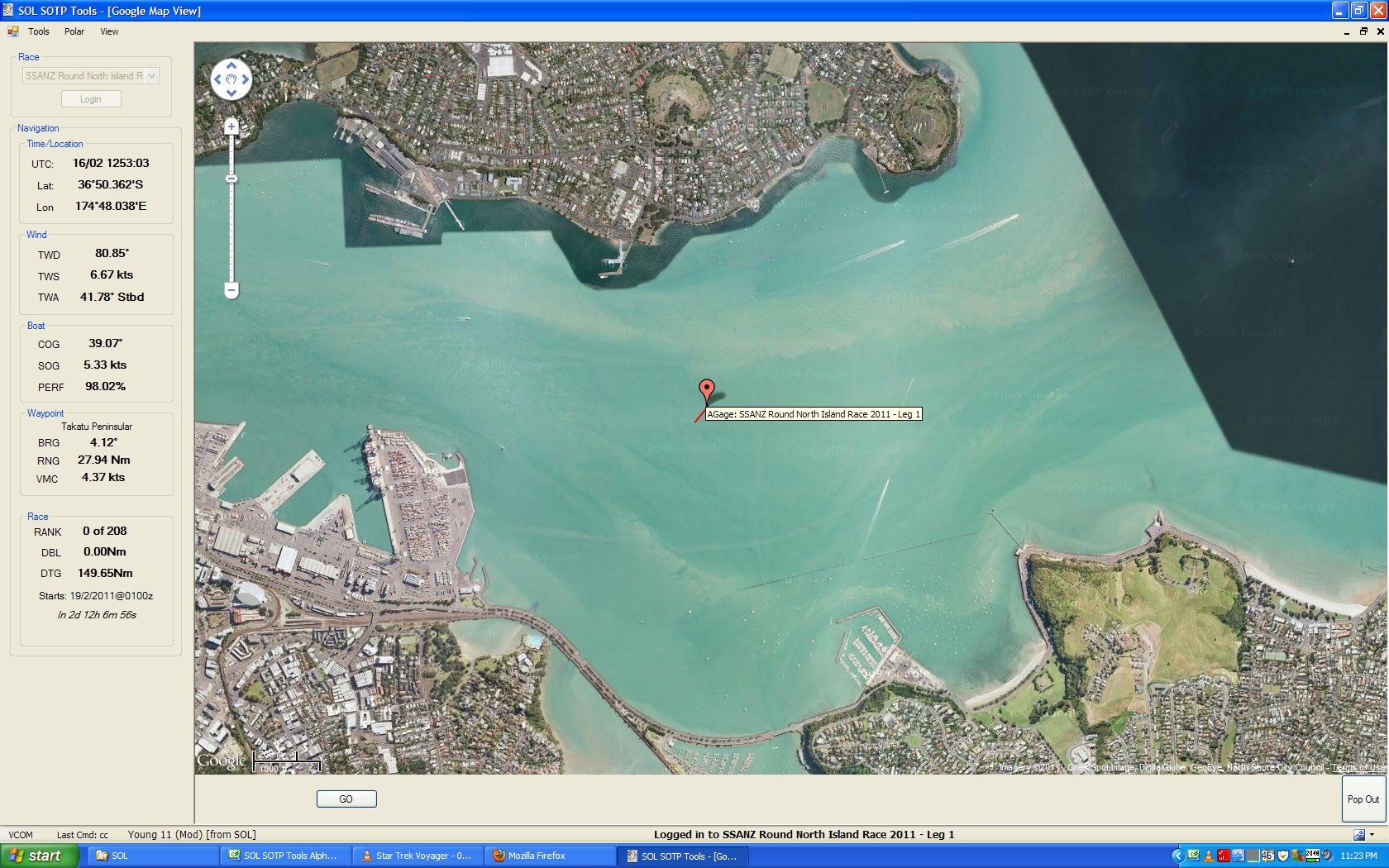Zoom in with the map plus button
This screenshot has height=868, width=1389.
tap(231, 126)
